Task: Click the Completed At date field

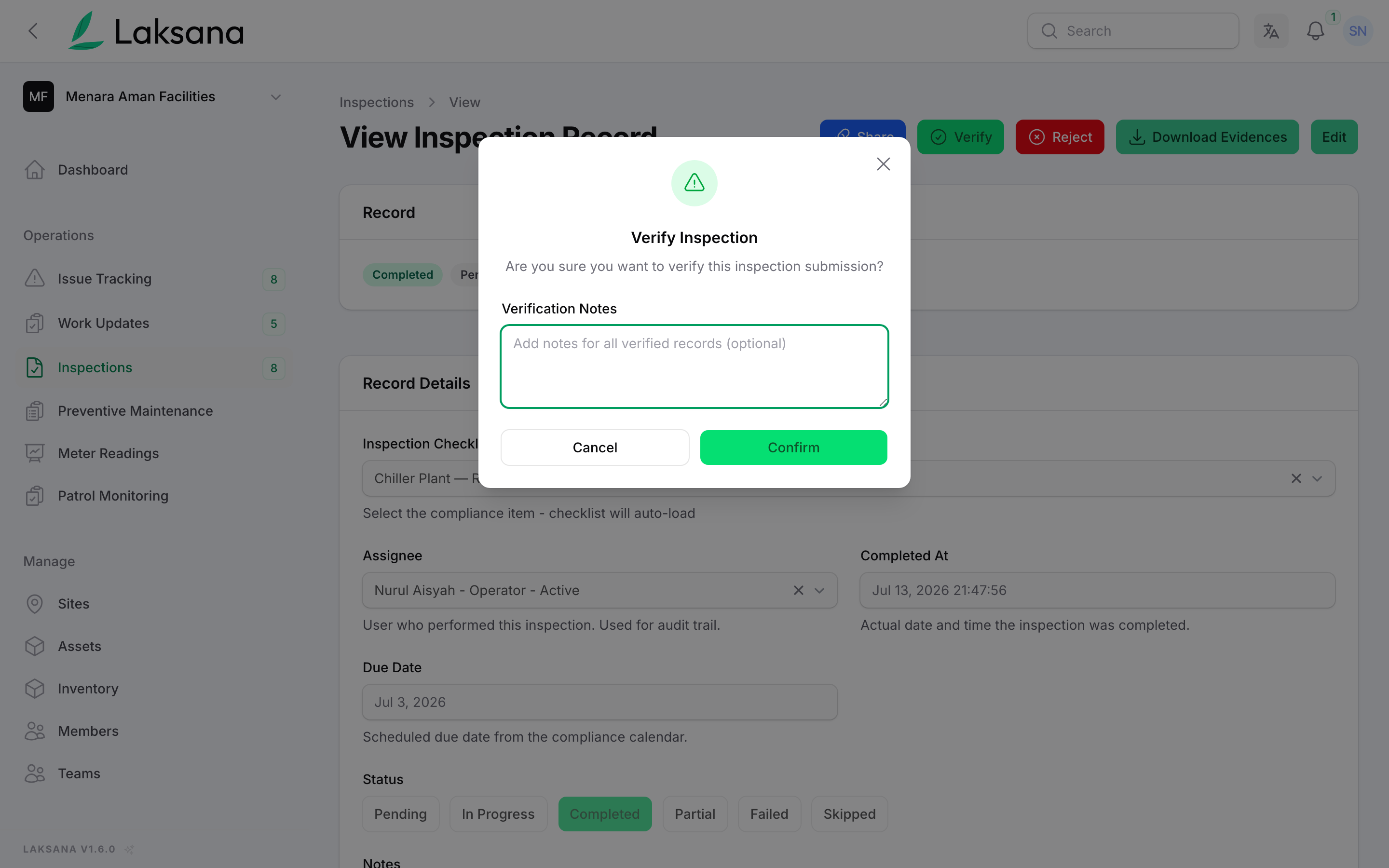Action: coord(1097,590)
